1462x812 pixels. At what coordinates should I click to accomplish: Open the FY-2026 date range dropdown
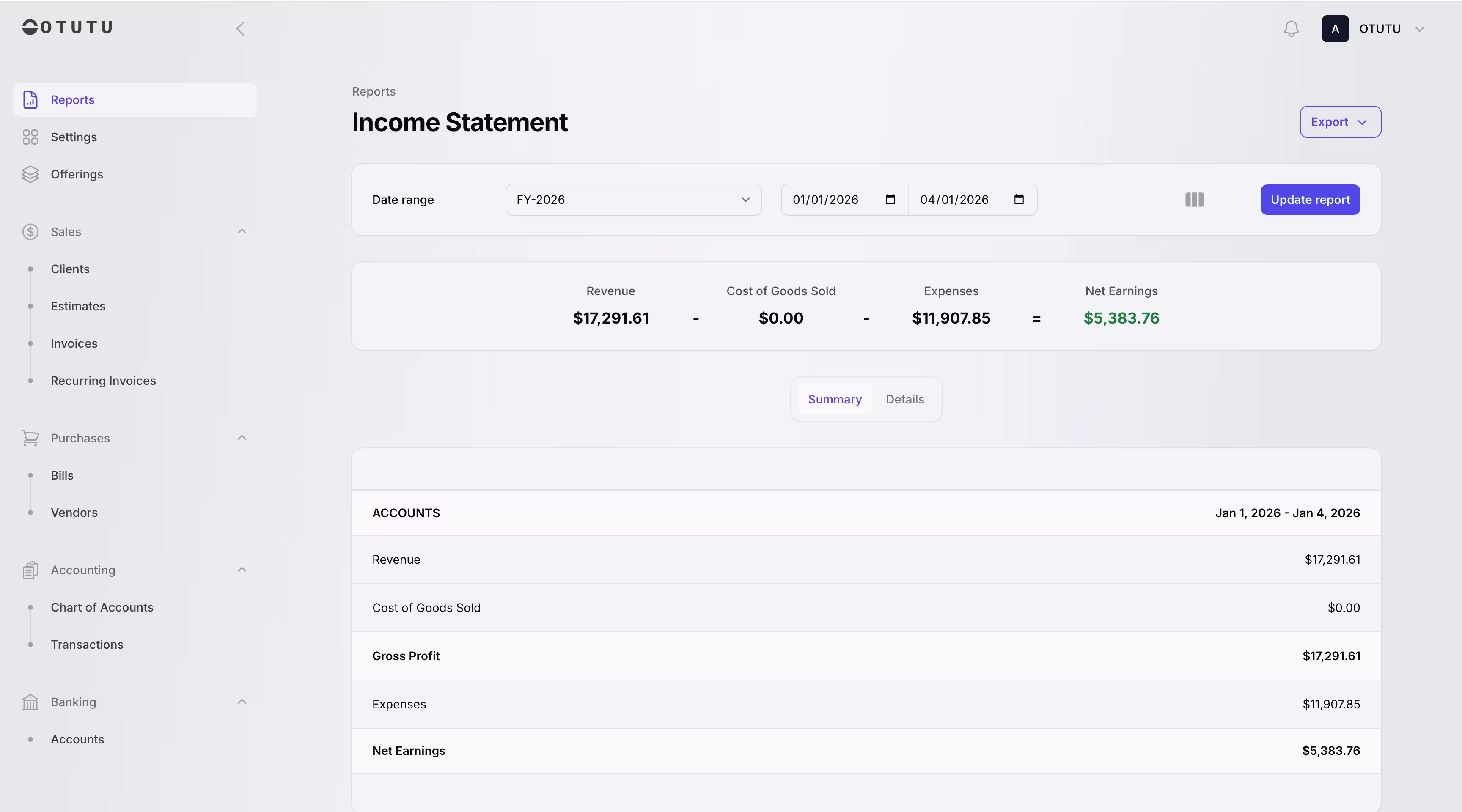[x=632, y=199]
